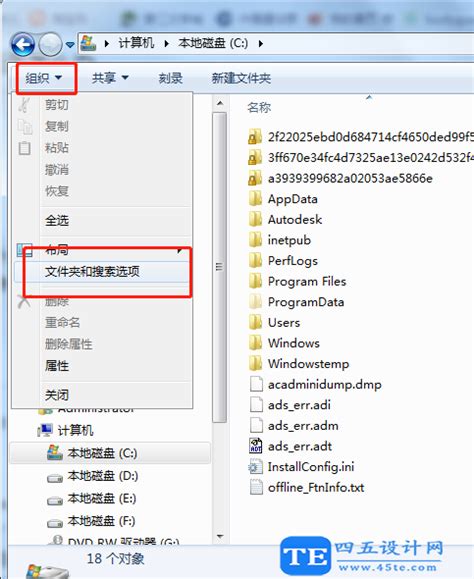Click the greyed Forward navigation arrow
Image resolution: width=474 pixels, height=579 pixels.
[x=51, y=45]
